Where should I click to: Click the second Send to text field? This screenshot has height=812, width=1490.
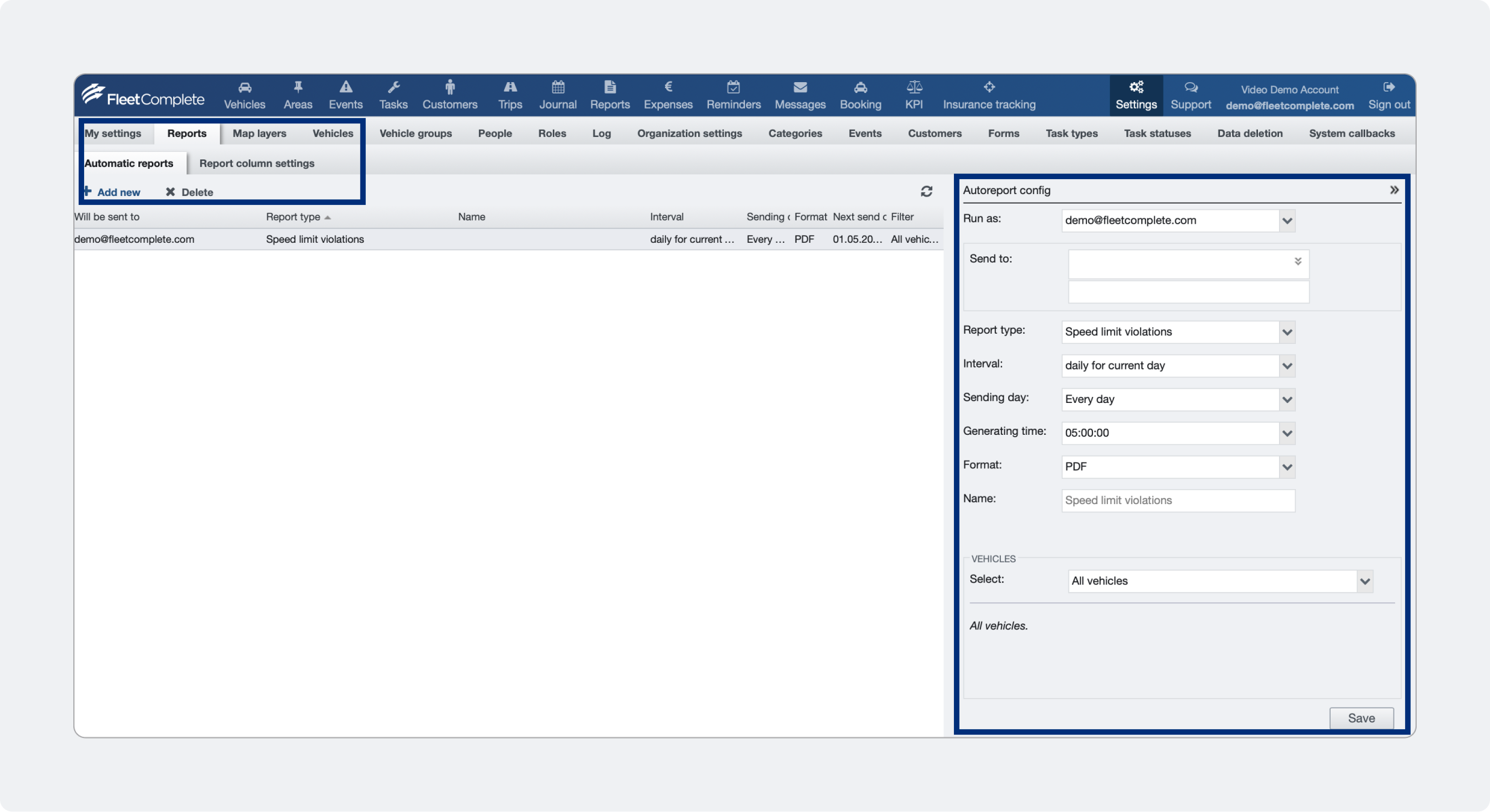[x=1188, y=292]
